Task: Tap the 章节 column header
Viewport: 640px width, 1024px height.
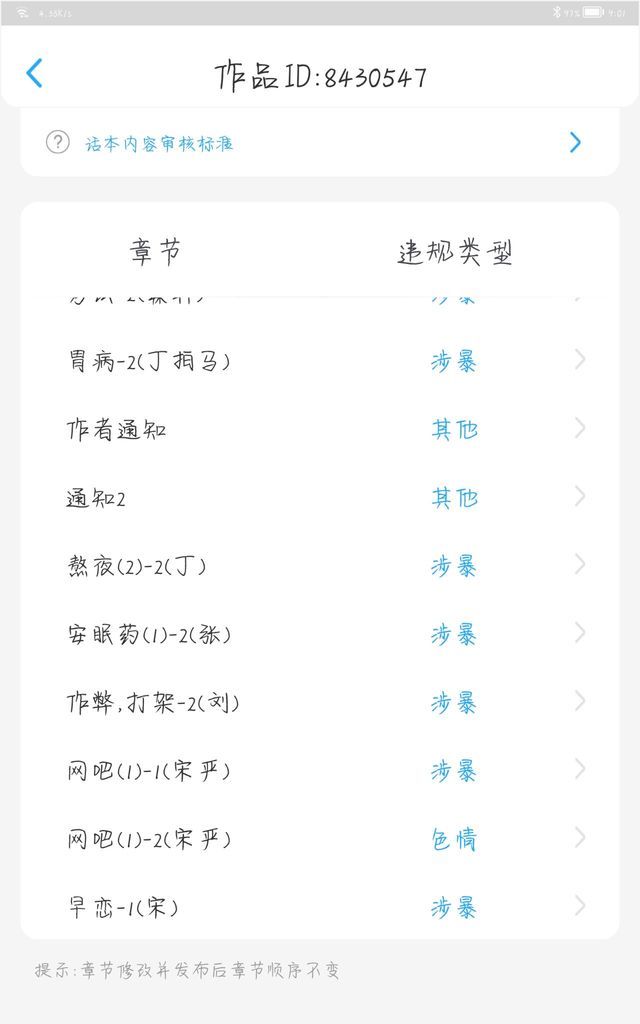Action: point(155,251)
